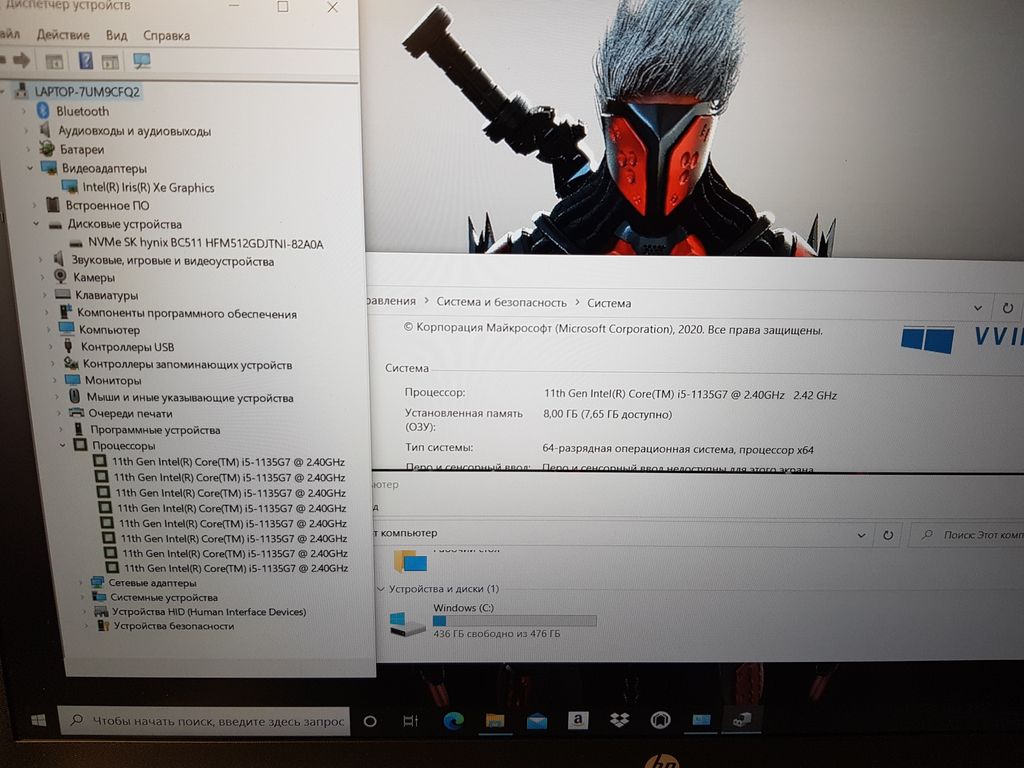Screen dimensions: 1024x768
Task: Open the Dropbox icon in the taskbar
Action: [618, 720]
